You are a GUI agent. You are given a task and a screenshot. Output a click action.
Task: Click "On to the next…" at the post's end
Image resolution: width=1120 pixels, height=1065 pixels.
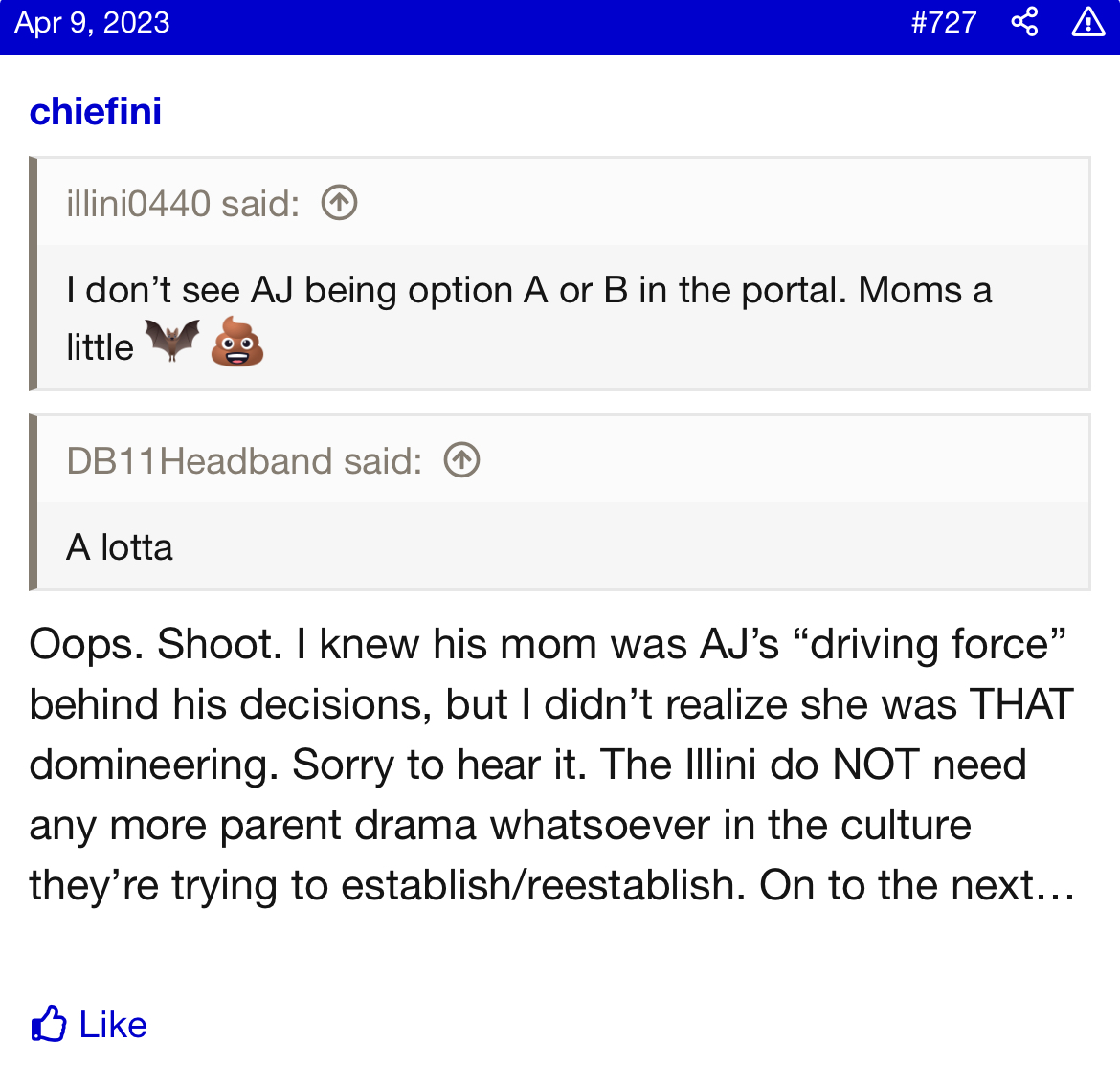click(917, 885)
